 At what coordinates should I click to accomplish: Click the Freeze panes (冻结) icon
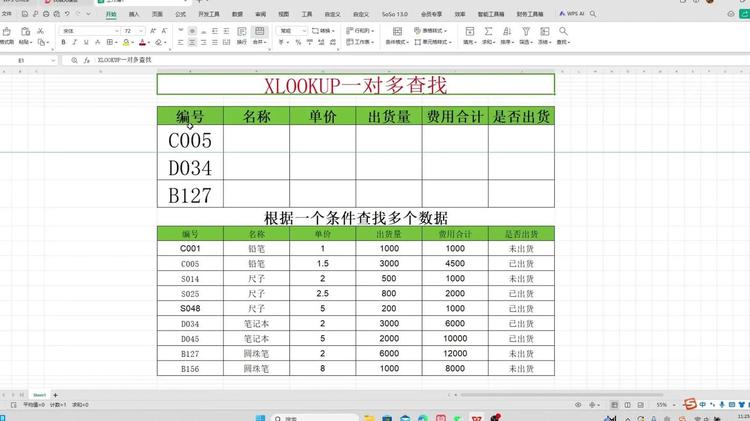[x=544, y=31]
